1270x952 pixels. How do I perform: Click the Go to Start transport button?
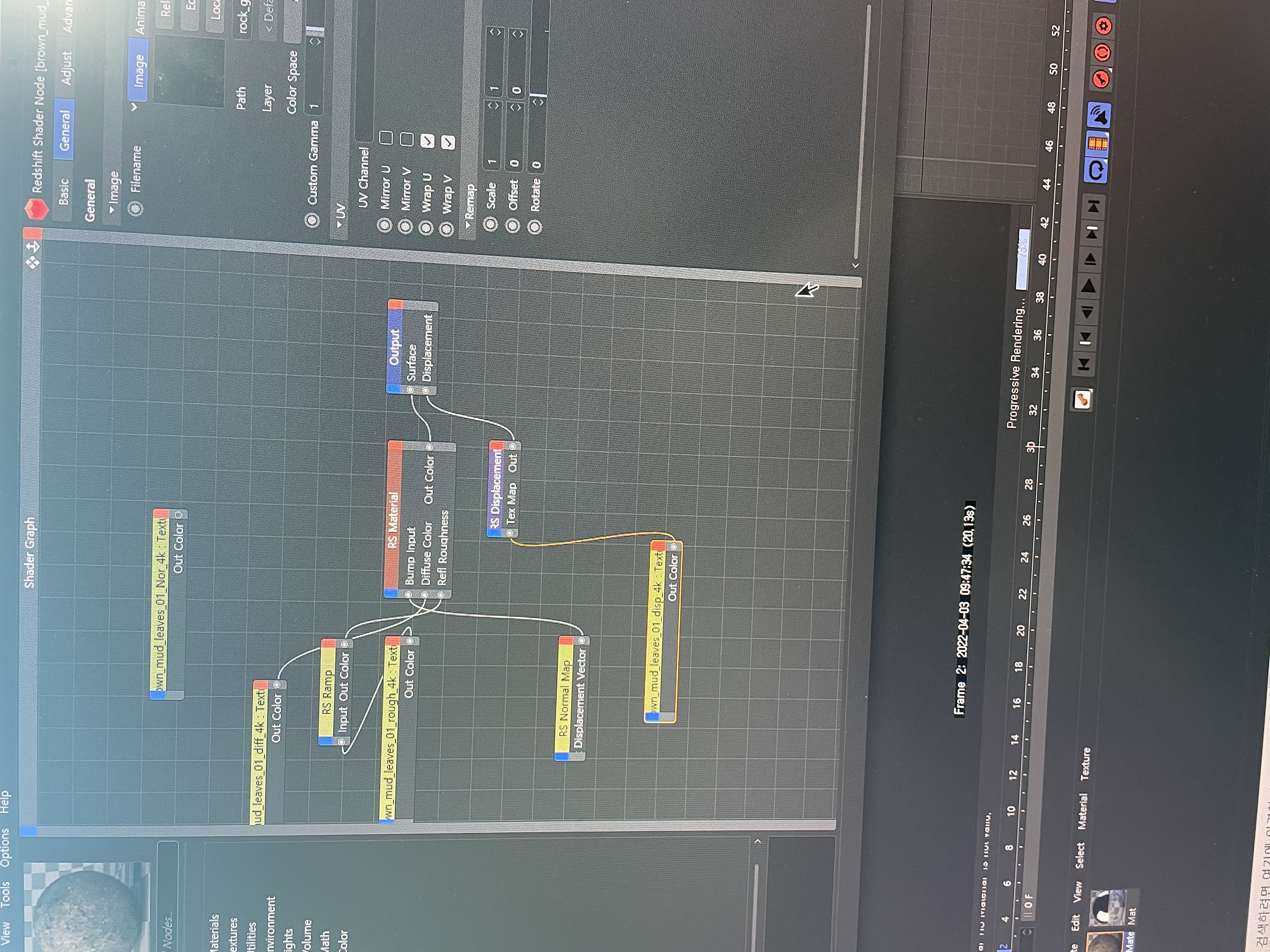(1084, 364)
